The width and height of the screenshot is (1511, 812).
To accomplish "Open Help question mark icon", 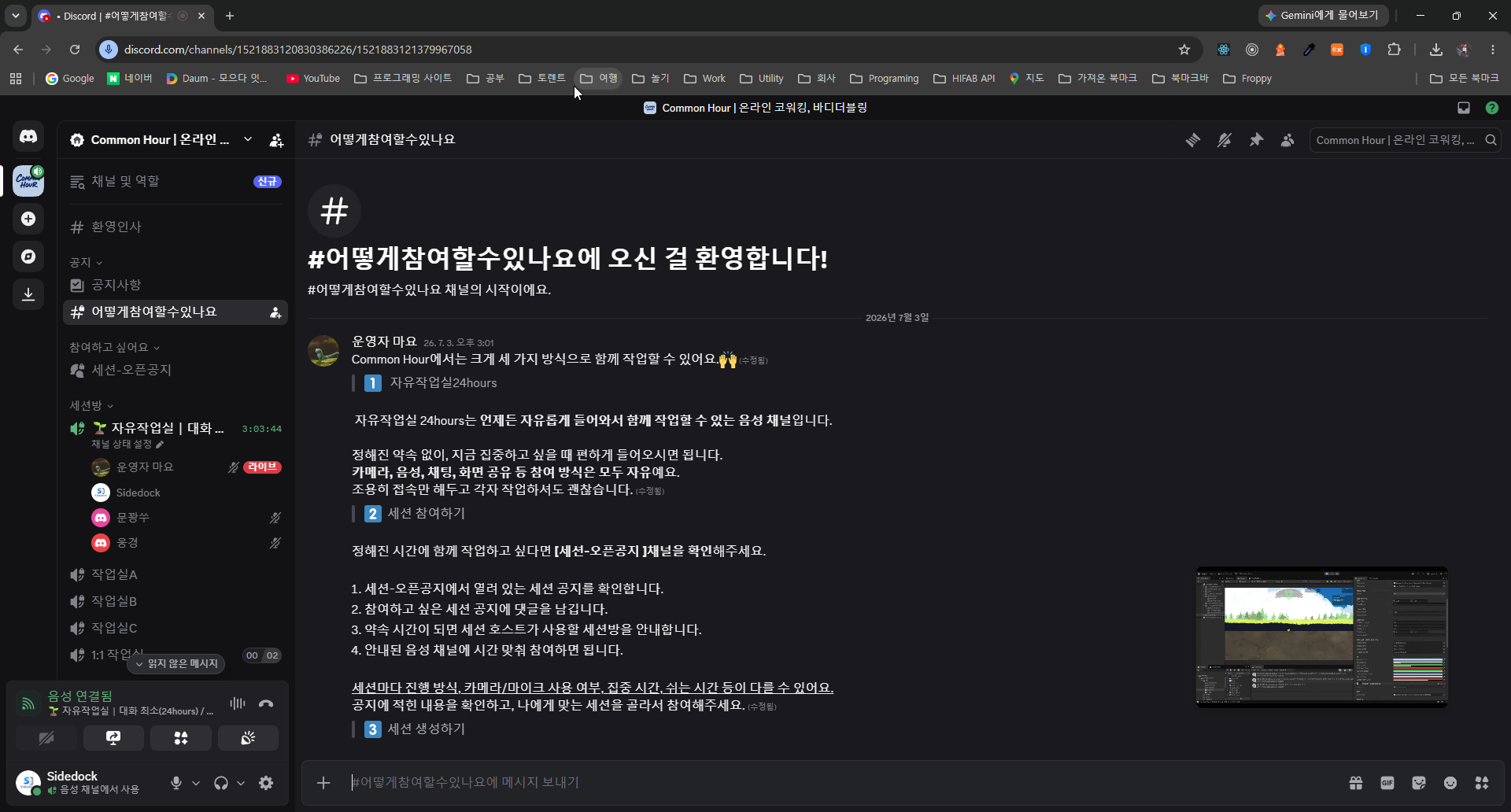I will click(x=1492, y=108).
